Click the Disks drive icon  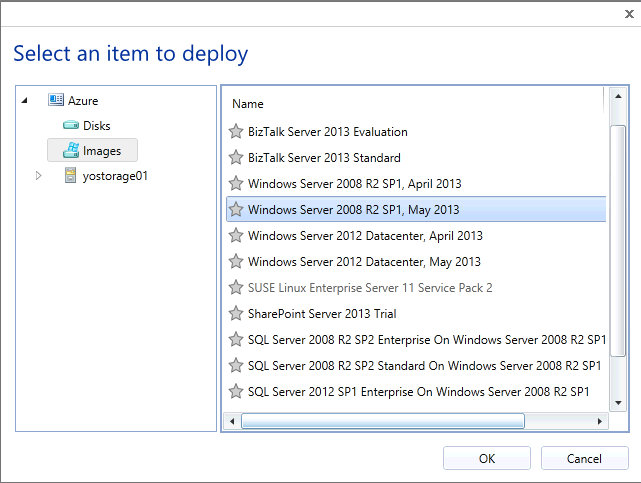click(71, 126)
